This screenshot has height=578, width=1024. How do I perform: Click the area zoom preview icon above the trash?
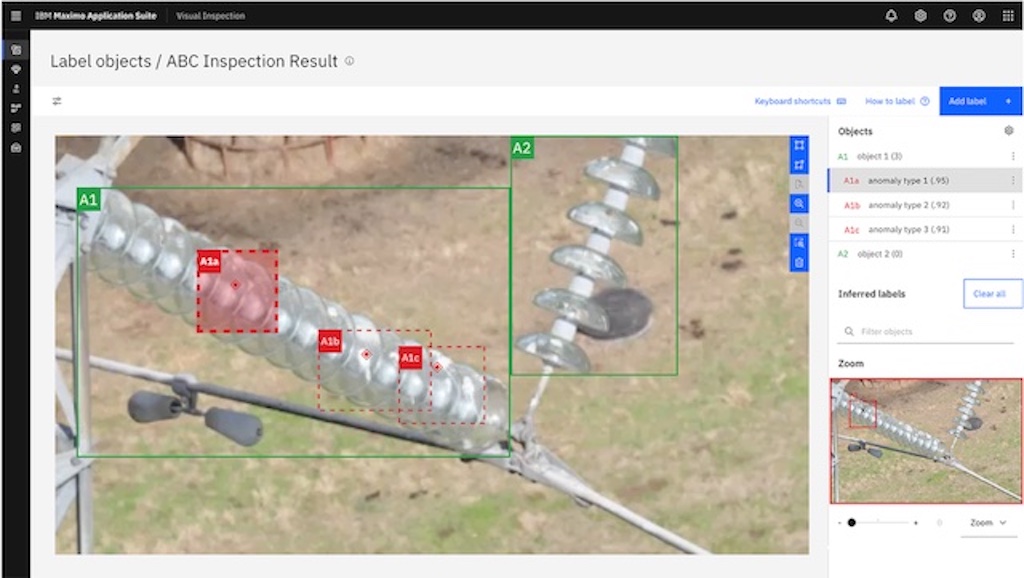point(797,240)
